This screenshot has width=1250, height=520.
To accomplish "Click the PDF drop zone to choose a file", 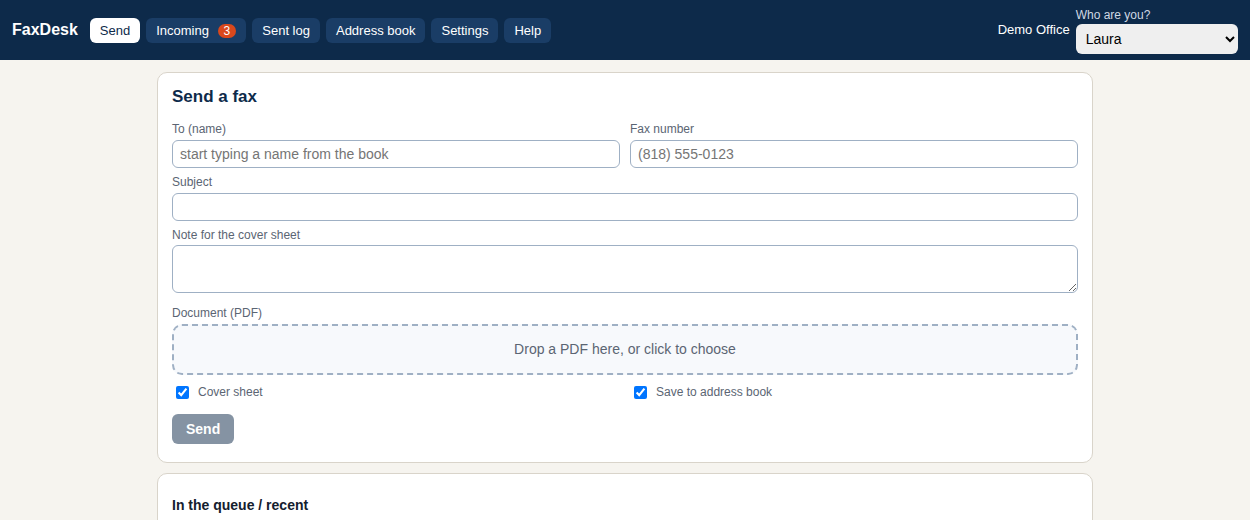I will tap(625, 349).
